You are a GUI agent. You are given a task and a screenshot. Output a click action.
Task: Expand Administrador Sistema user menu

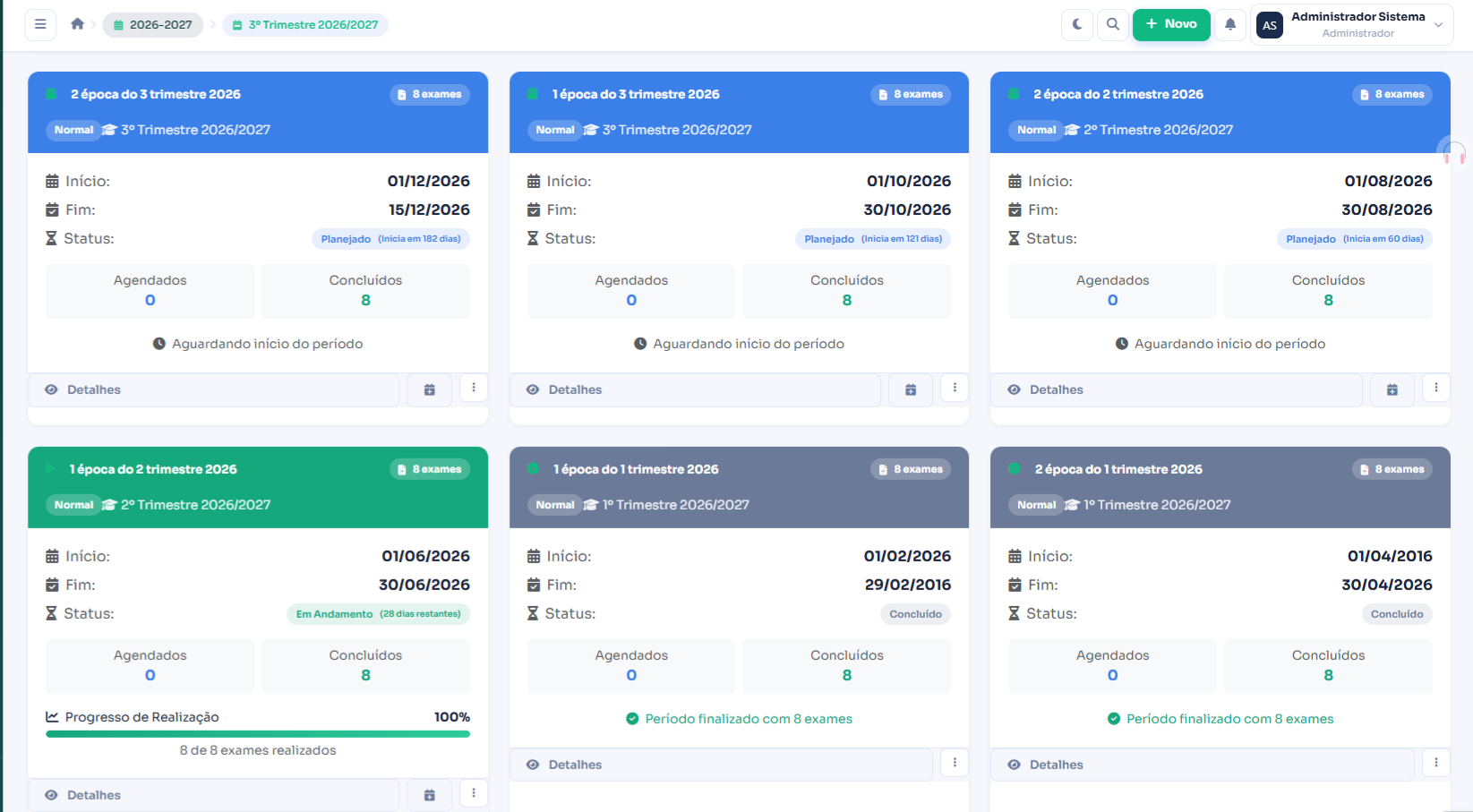point(1351,24)
